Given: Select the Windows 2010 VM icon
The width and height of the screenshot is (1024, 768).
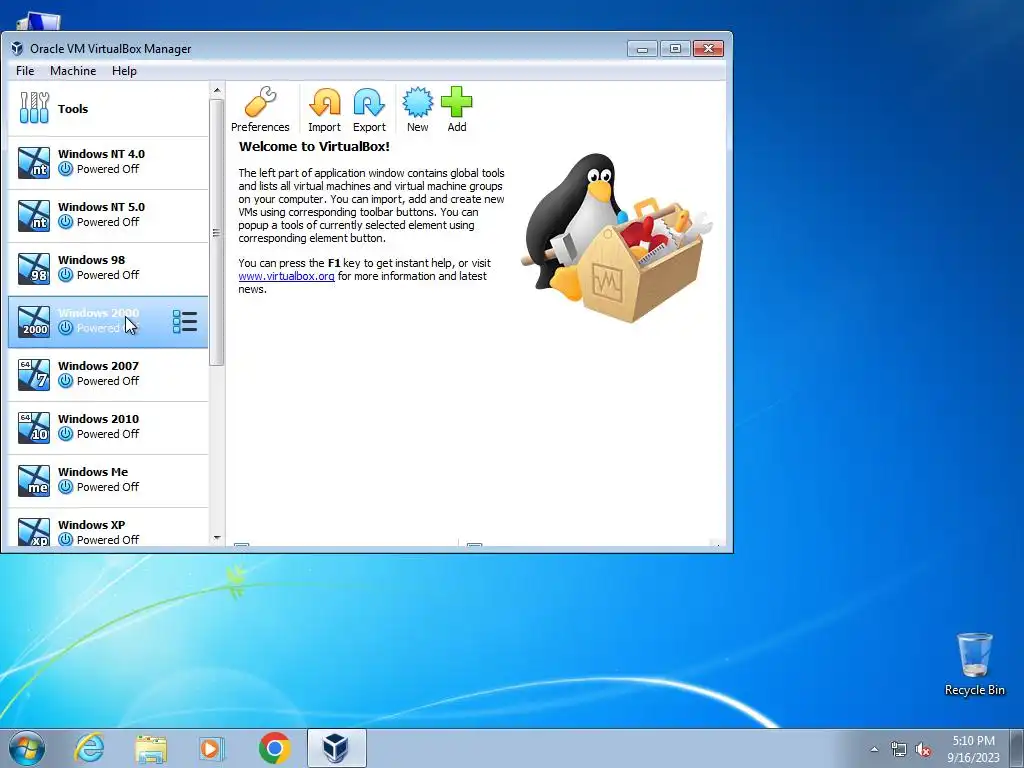Looking at the screenshot, I should (33, 427).
